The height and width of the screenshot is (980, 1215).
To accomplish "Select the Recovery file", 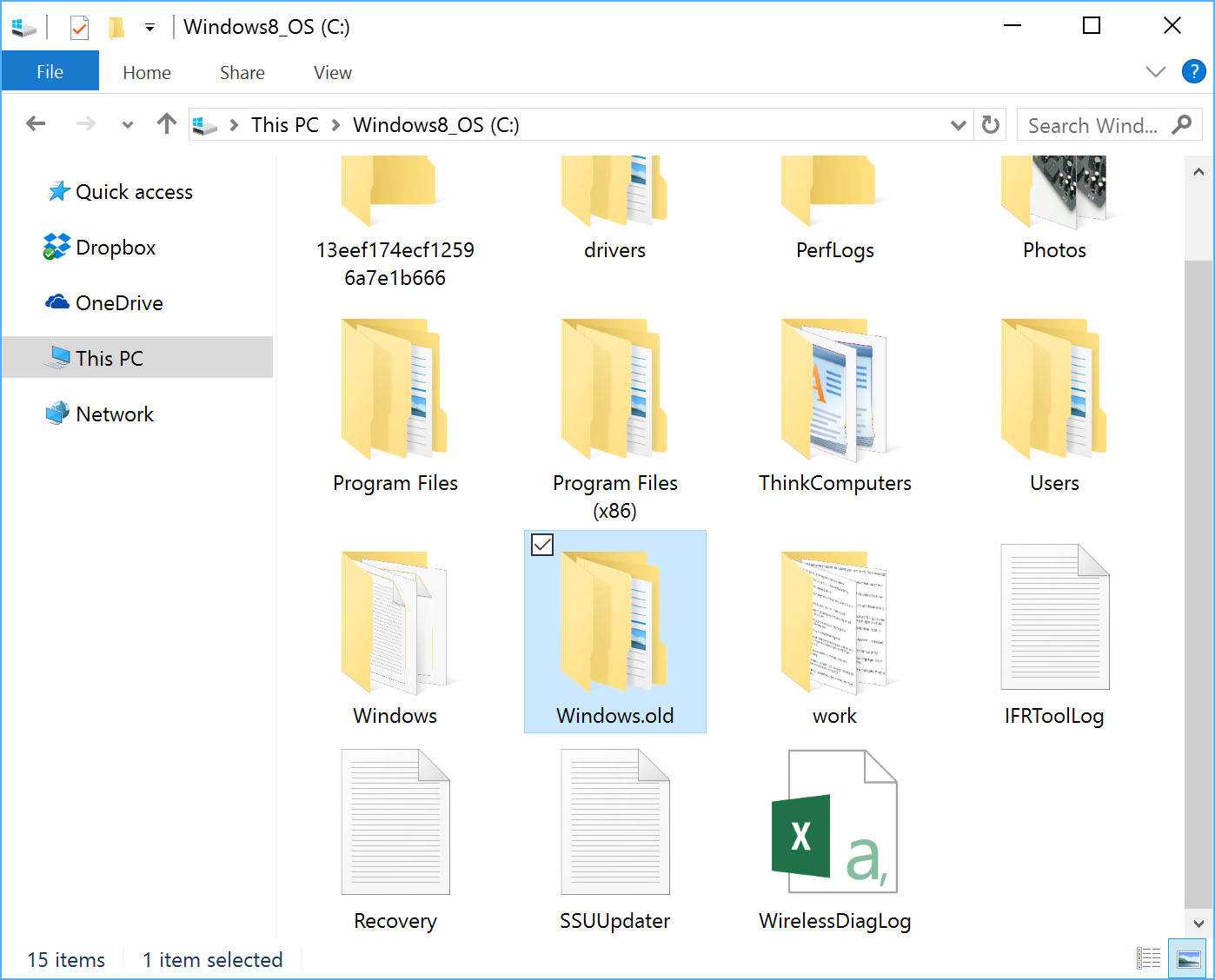I will coord(395,841).
